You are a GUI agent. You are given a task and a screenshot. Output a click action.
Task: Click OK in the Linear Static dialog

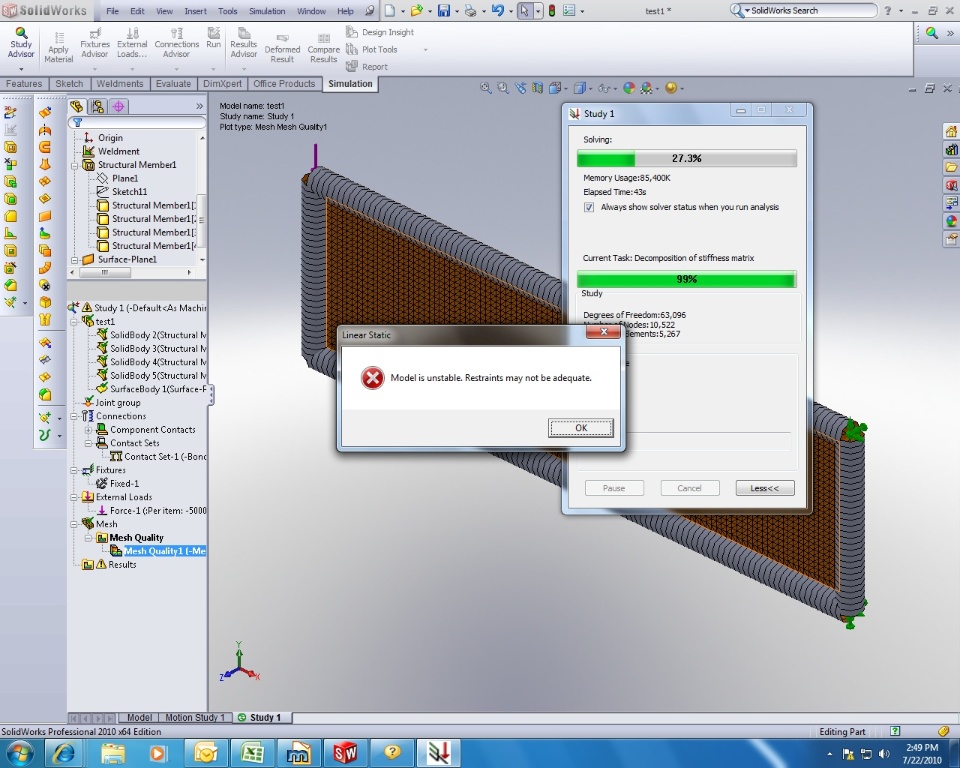(580, 428)
